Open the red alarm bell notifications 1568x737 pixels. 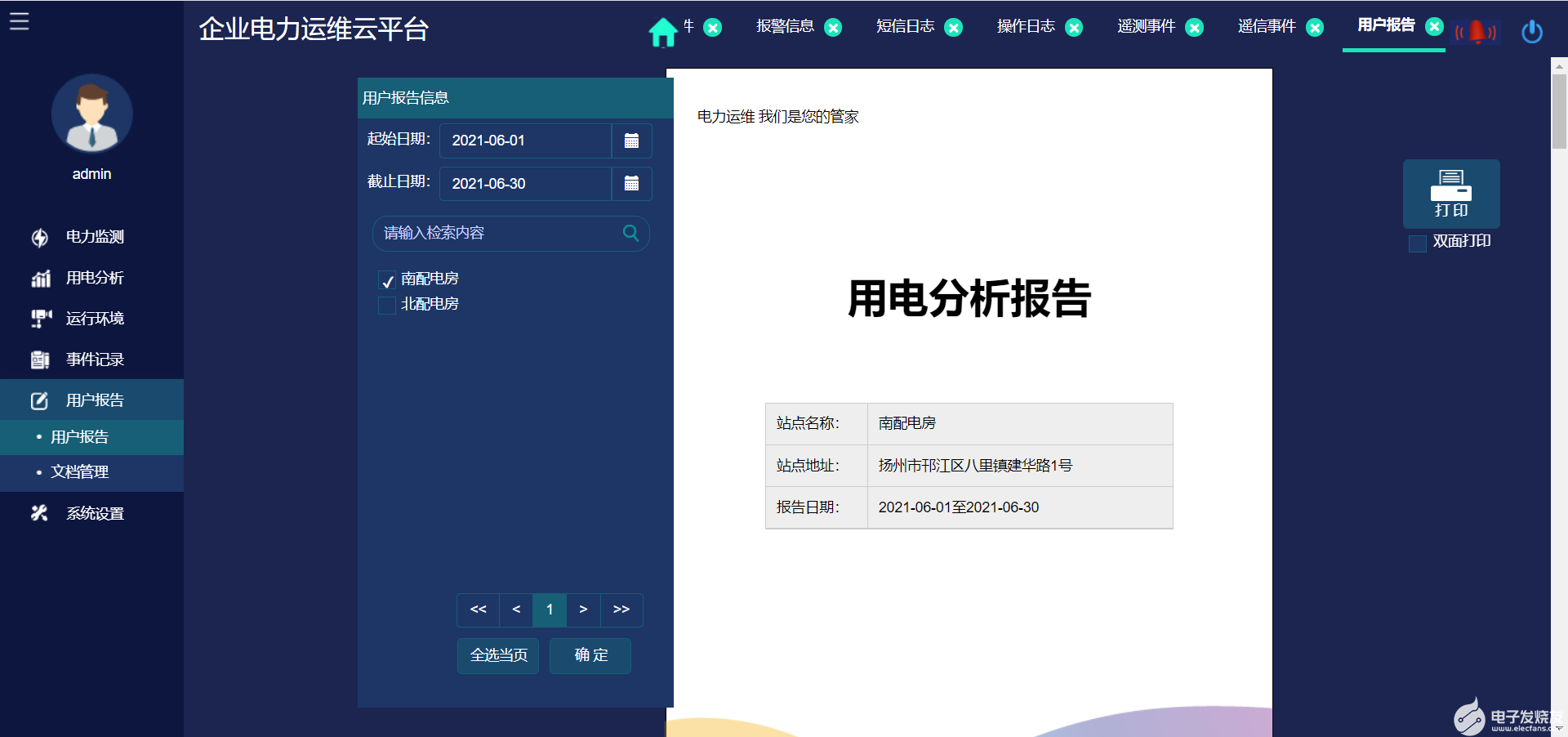coord(1477,33)
